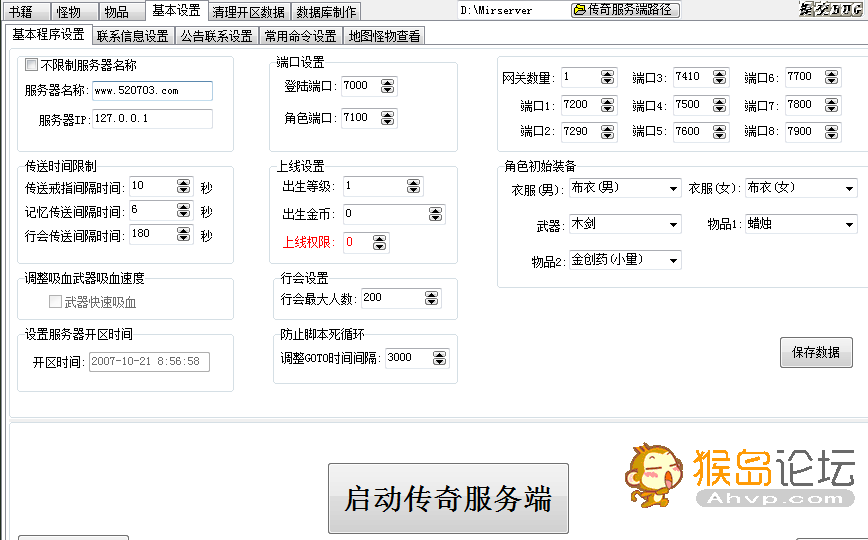Viewport: 868px width, 540px height.
Task: Open the 物品2 金创药 dropdown
Action: tap(673, 260)
